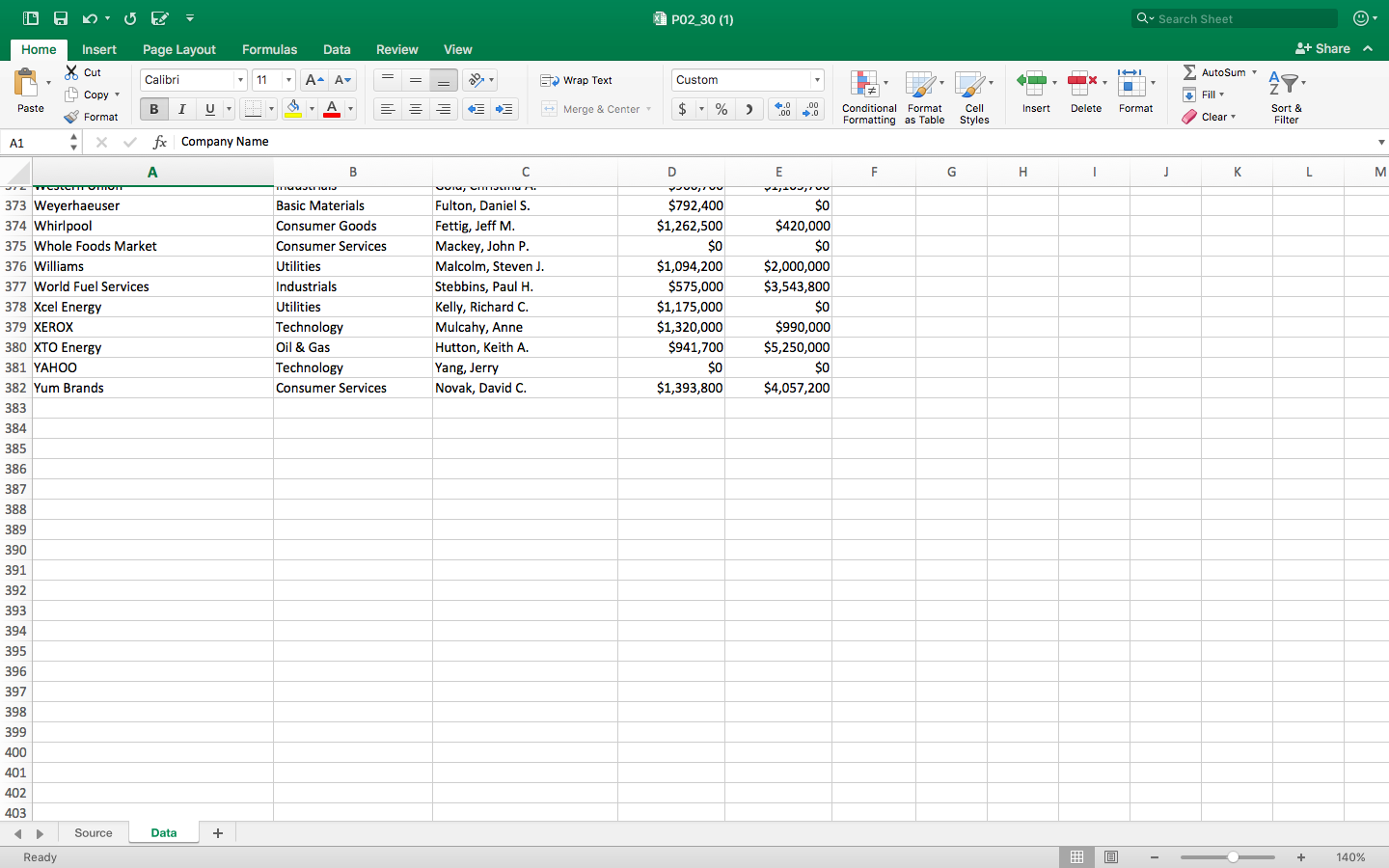
Task: Open the font name Calibri dropdown
Action: point(240,80)
